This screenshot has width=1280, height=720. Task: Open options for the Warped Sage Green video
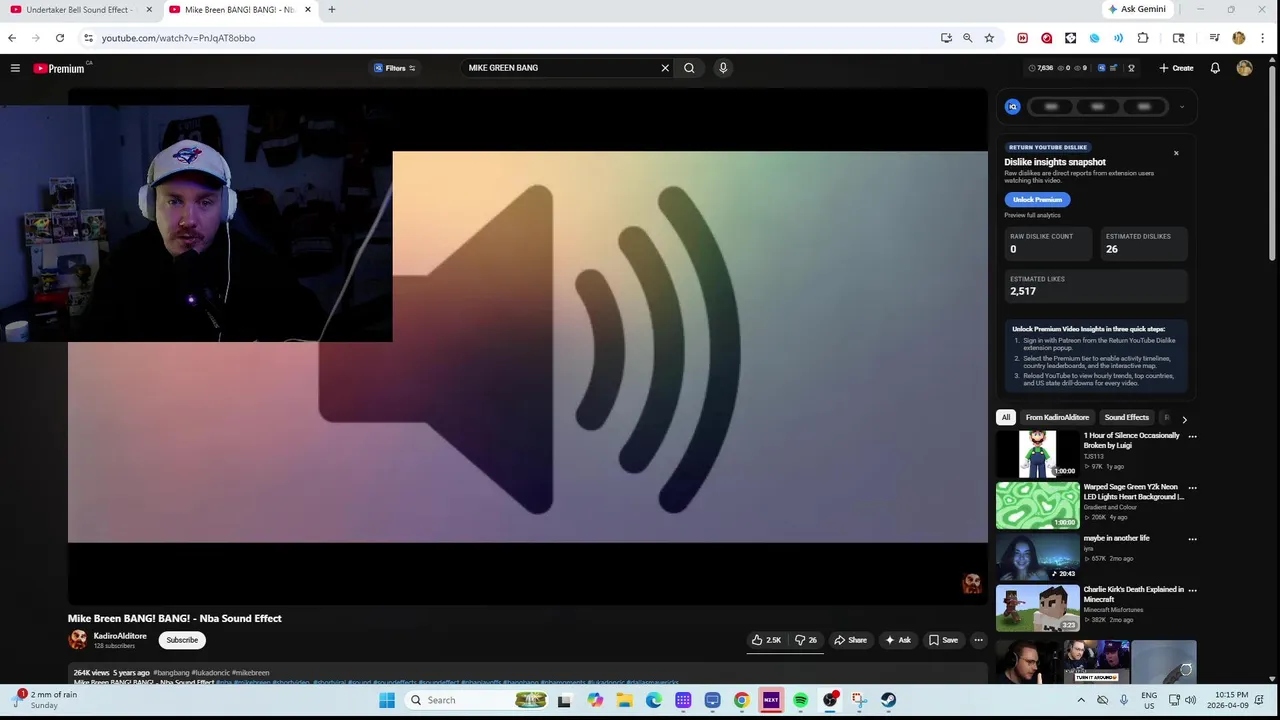(1192, 488)
